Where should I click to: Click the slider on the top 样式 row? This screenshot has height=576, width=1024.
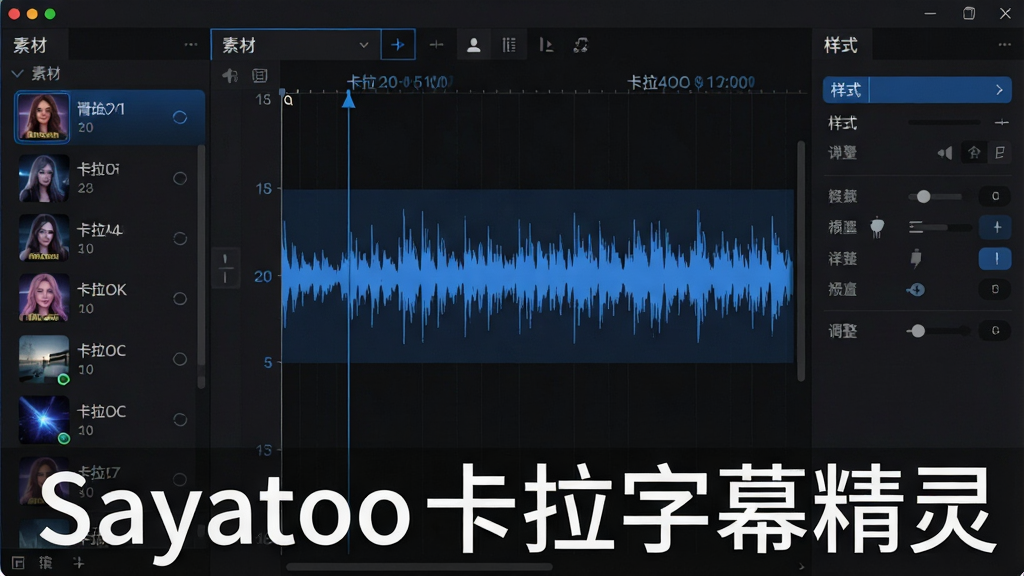tap(944, 122)
